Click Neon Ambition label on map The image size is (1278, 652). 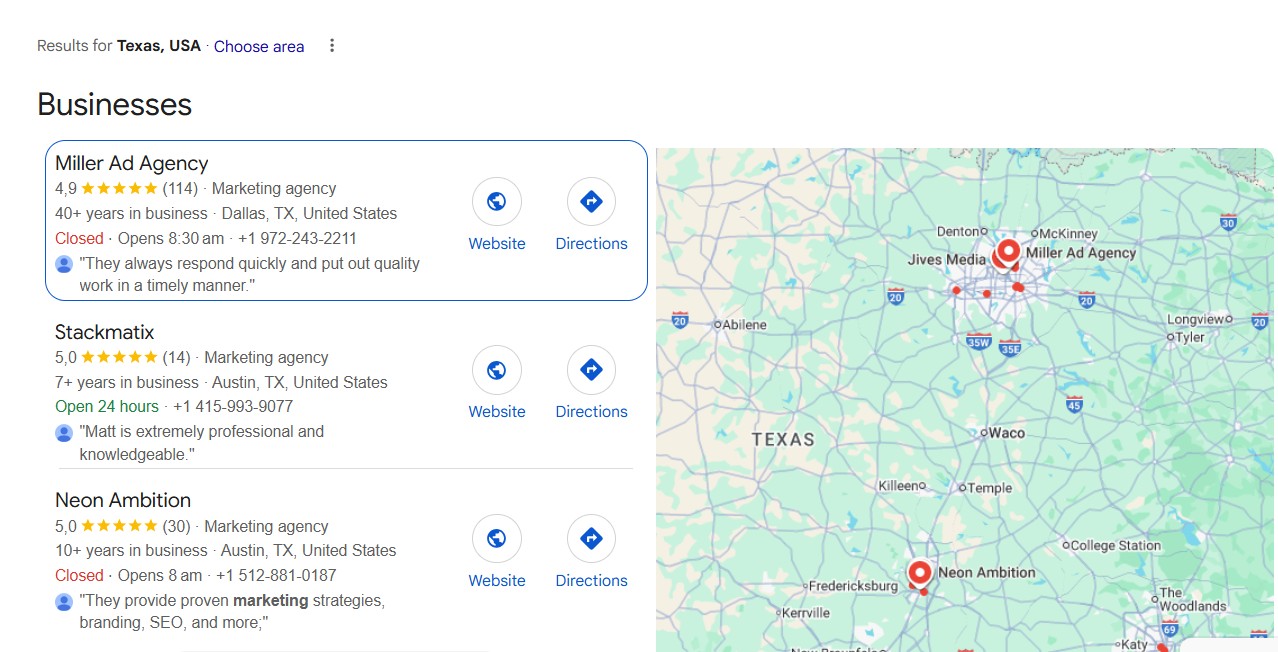[x=987, y=573]
